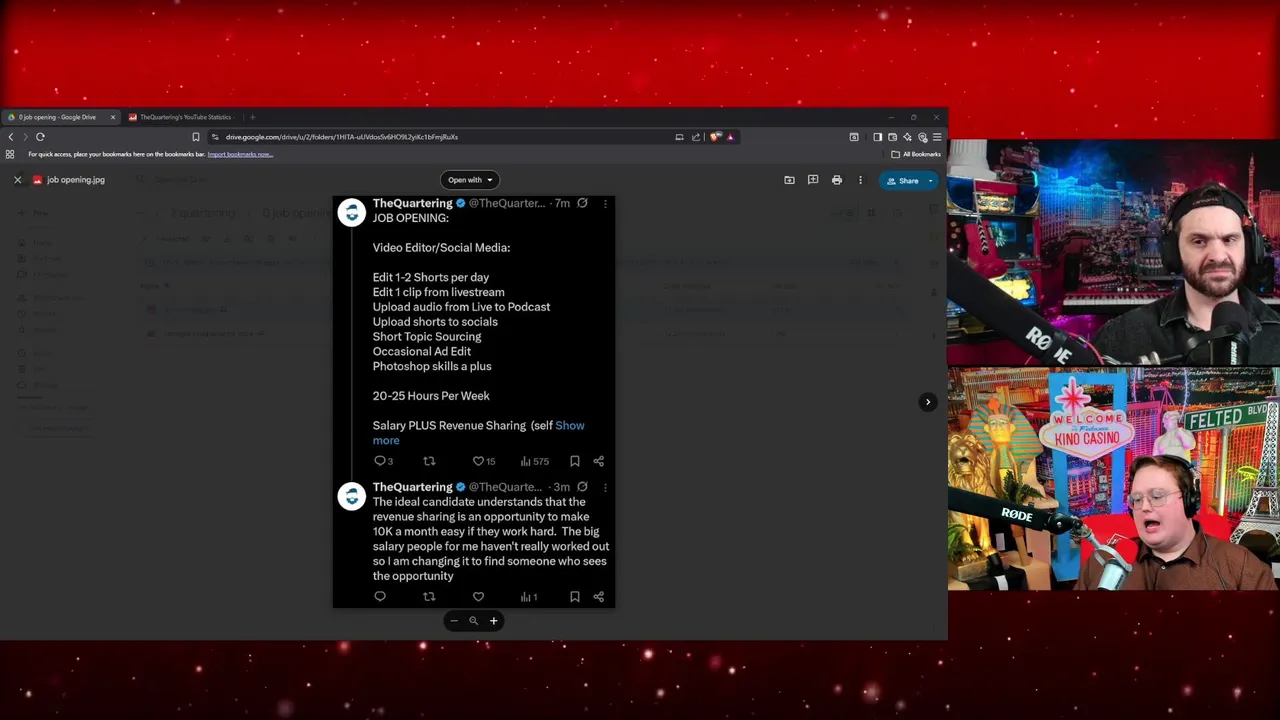Click the bookmark icon on second tweet

coord(575,597)
